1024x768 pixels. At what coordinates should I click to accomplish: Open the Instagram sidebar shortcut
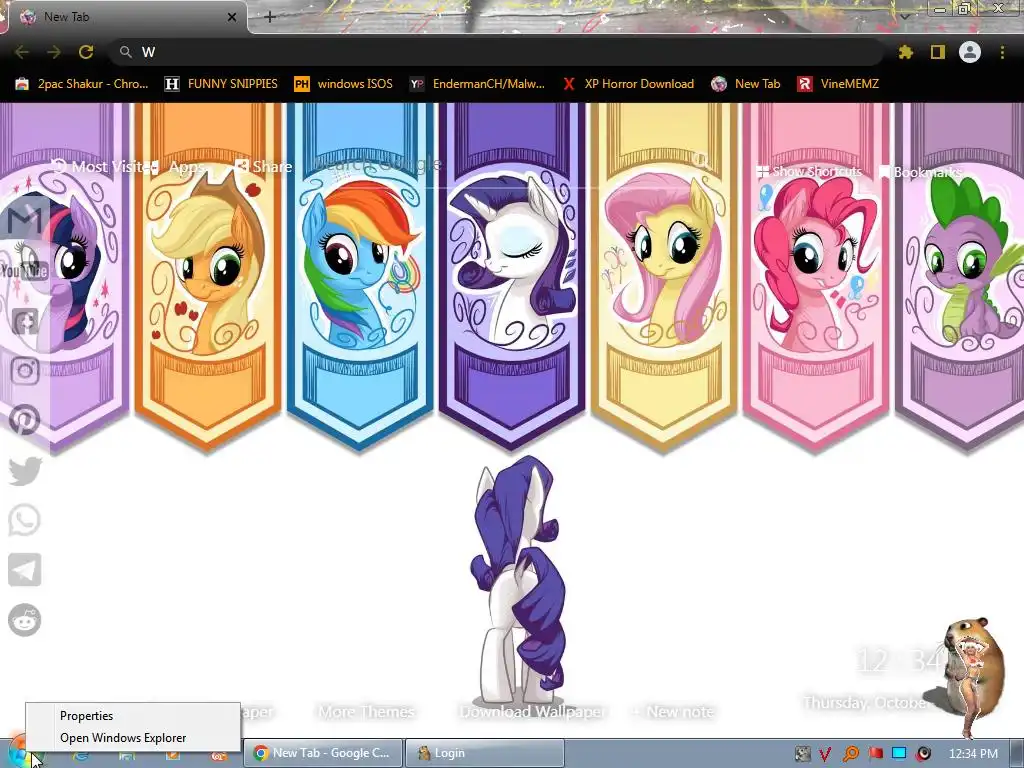pos(25,370)
